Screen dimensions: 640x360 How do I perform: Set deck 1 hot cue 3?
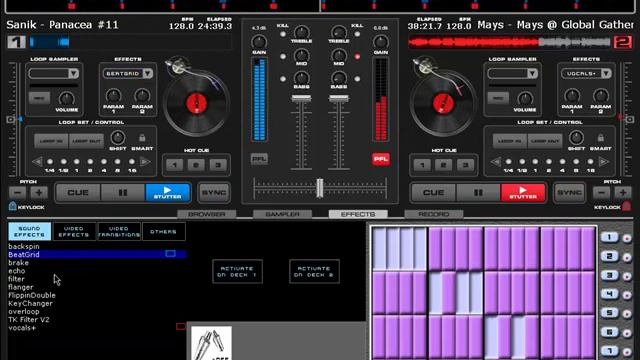click(x=218, y=165)
